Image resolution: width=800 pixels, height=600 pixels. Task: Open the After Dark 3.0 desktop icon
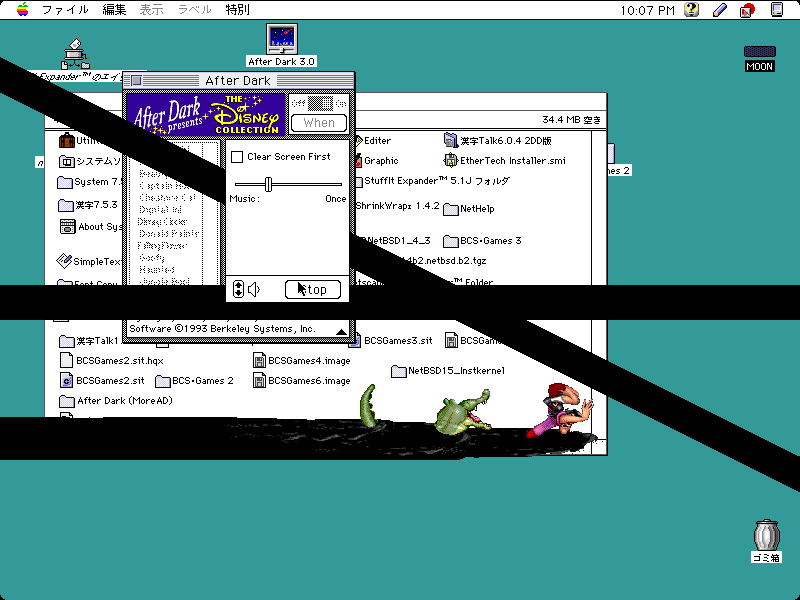click(281, 39)
